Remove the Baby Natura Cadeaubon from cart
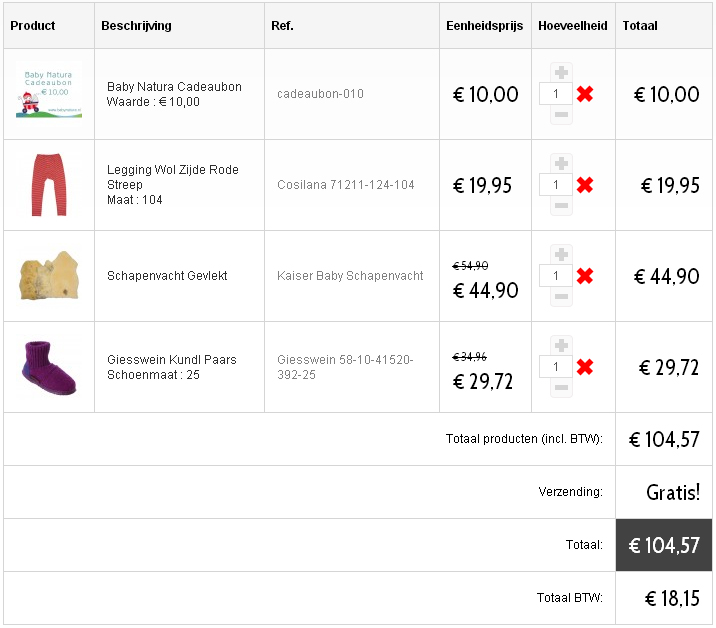The image size is (716, 628). click(585, 94)
